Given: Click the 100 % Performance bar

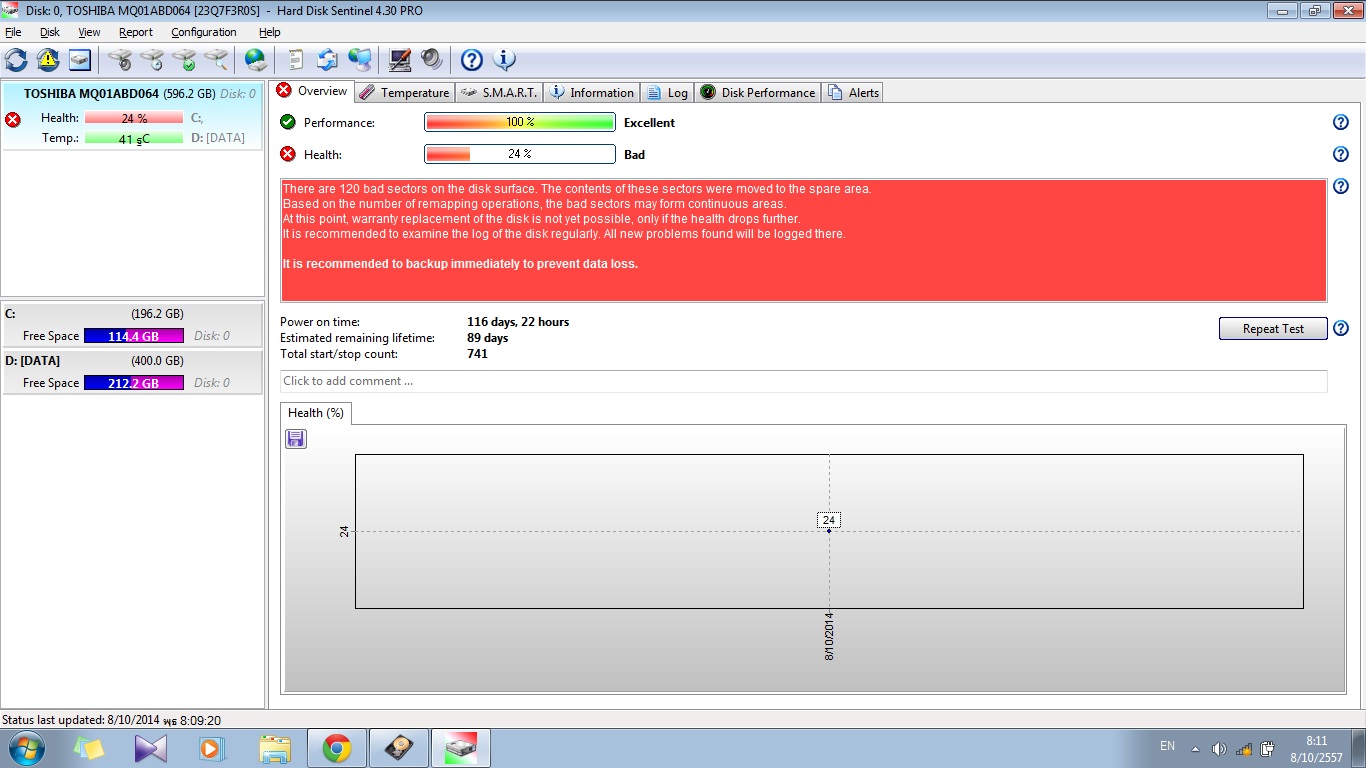Looking at the screenshot, I should 520,122.
